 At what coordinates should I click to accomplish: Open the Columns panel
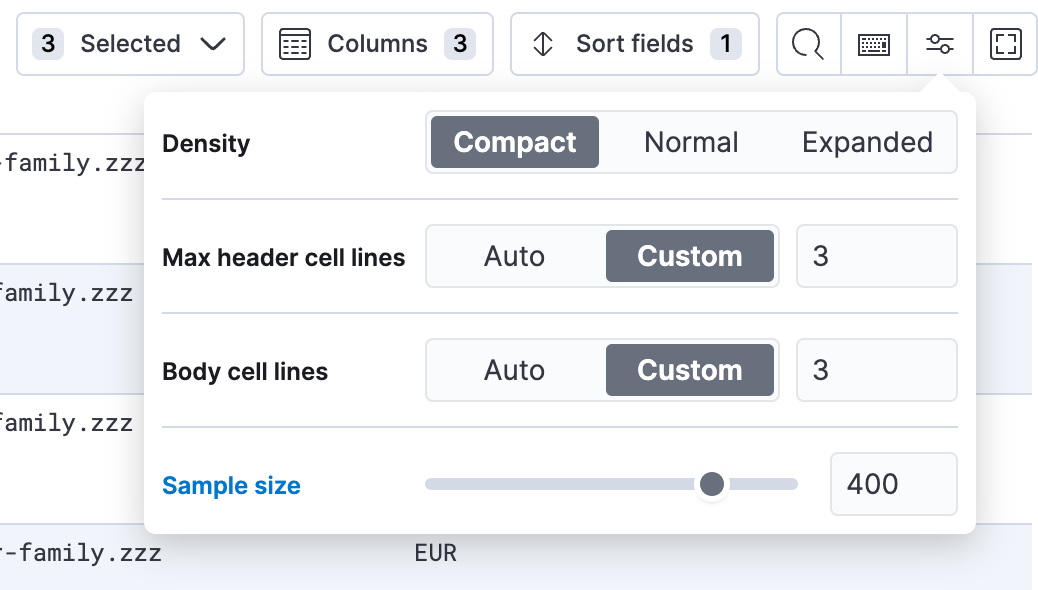point(377,43)
